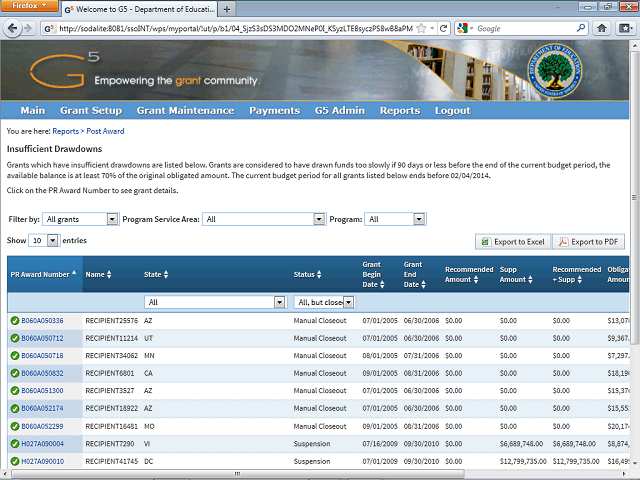Click the Export to Excel button
This screenshot has width=640, height=480.
pyautogui.click(x=513, y=242)
